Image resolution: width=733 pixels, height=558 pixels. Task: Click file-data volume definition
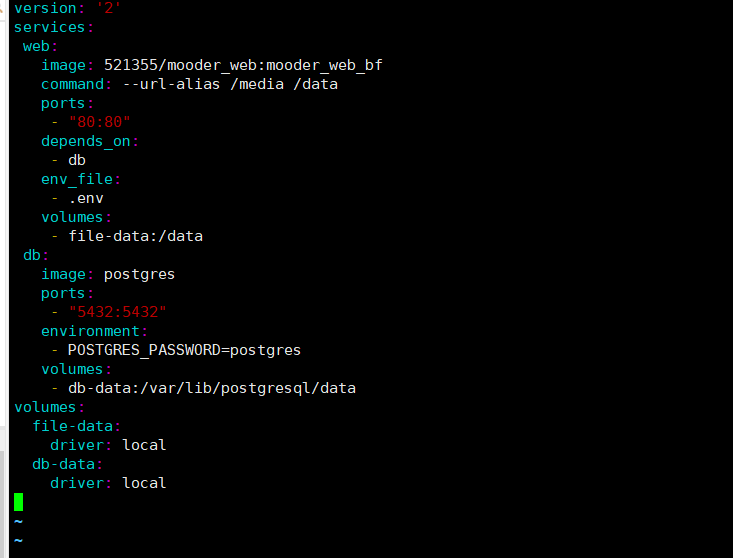(72, 426)
